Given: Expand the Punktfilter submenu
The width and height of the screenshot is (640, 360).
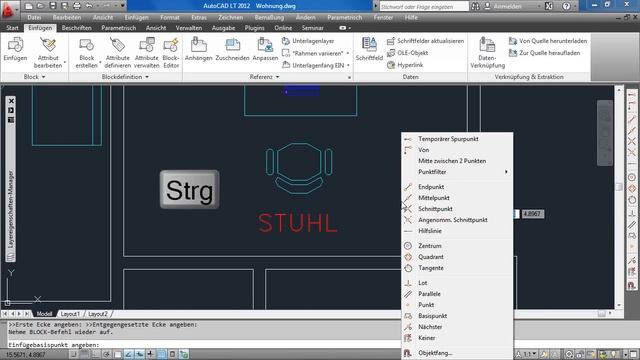Looking at the screenshot, I should pos(457,172).
